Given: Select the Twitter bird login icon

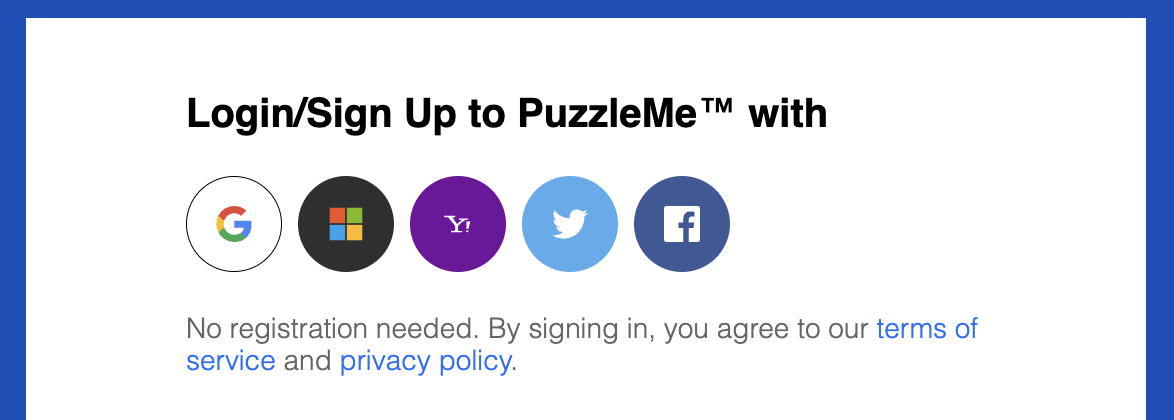Looking at the screenshot, I should pos(570,224).
